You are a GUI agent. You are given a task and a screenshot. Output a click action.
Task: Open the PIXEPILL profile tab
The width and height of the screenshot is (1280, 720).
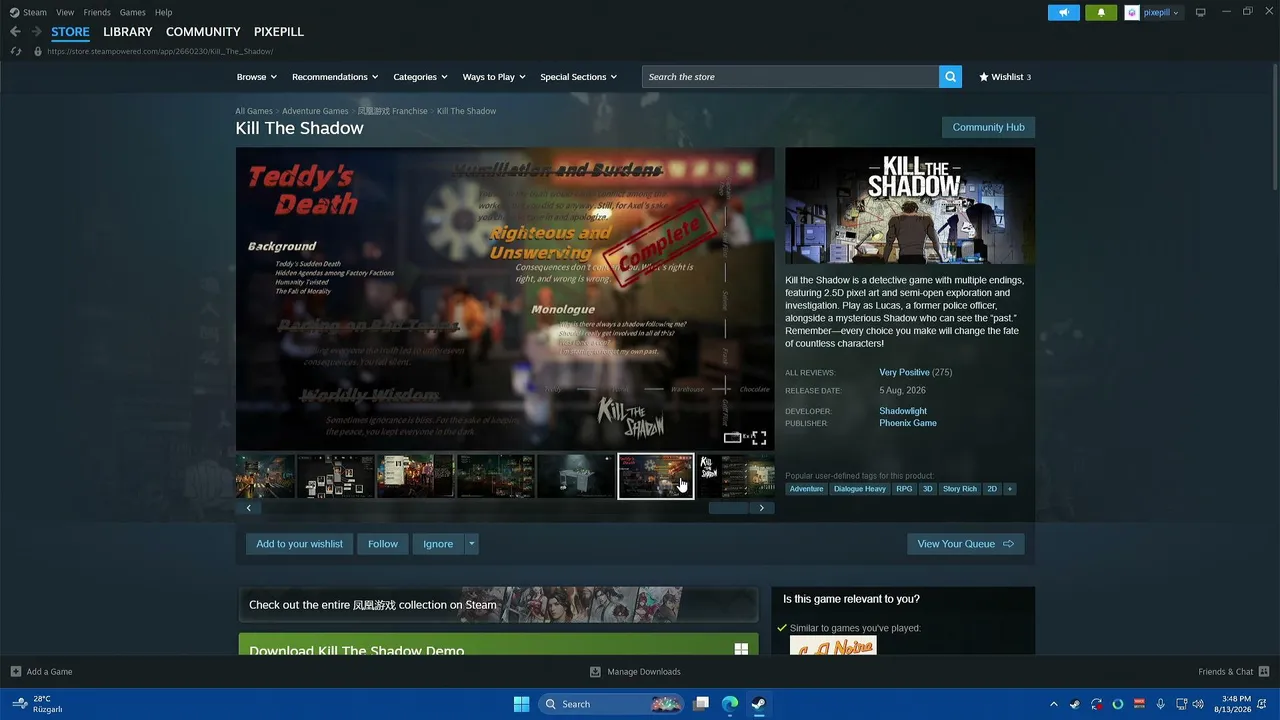point(279,32)
